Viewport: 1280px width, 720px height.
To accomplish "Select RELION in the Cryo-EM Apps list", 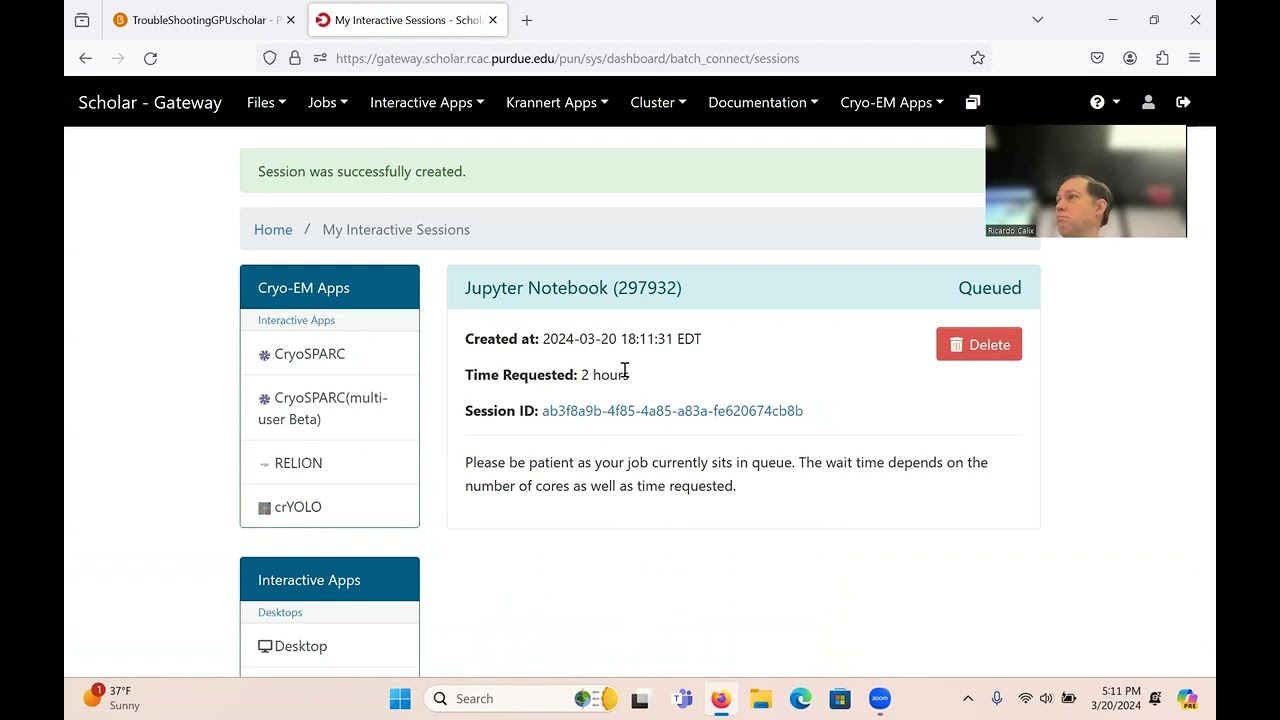I will coord(298,463).
